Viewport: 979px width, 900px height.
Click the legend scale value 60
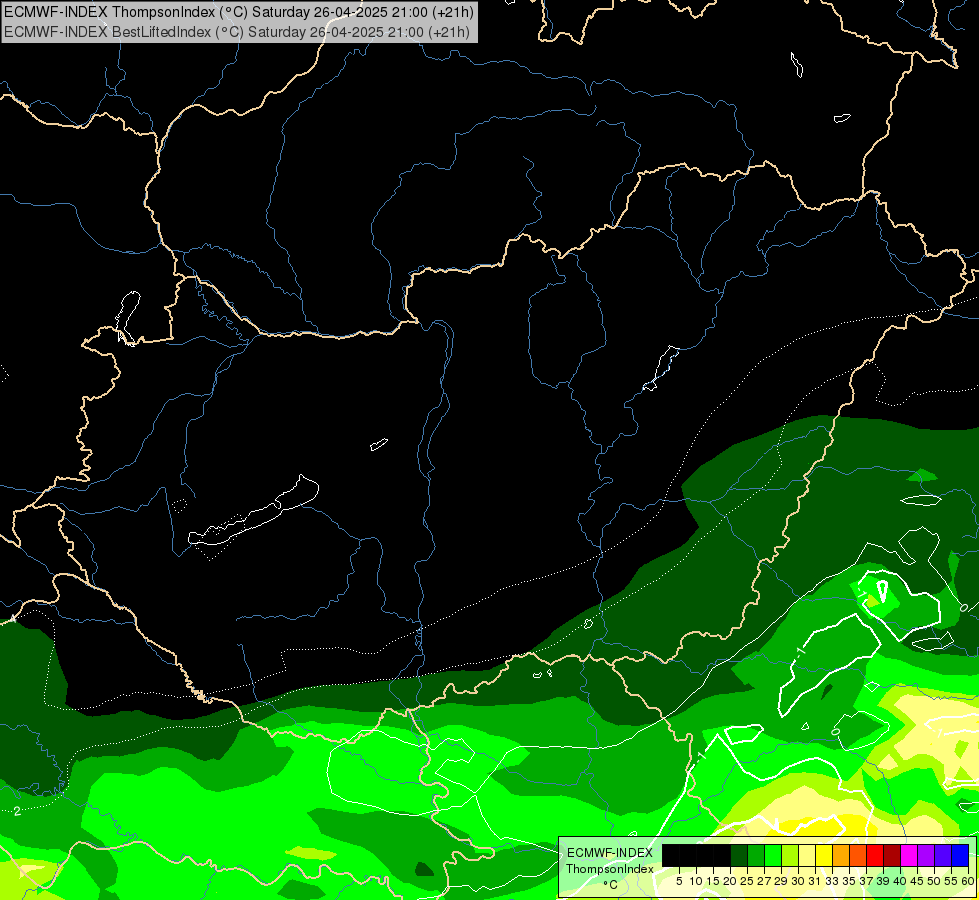tap(968, 881)
